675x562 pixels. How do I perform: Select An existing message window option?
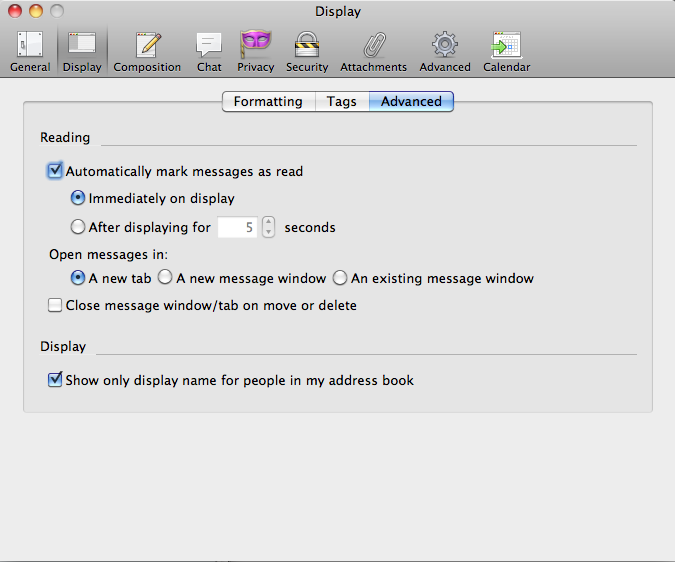(341, 278)
